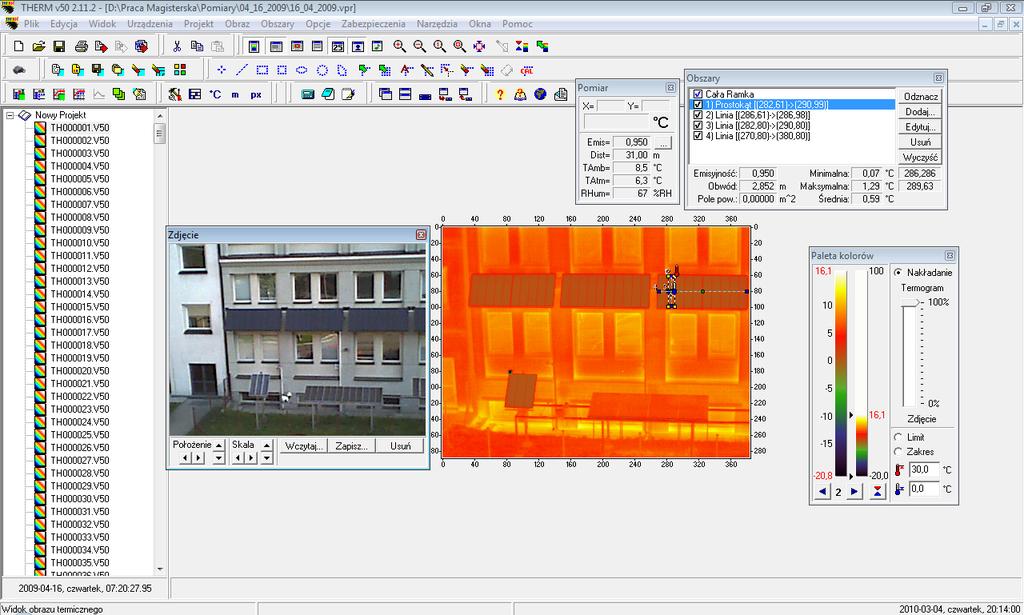The height and width of the screenshot is (615, 1024).
Task: Click the Skala up arrow in Zdjęcie
Action: [266, 445]
